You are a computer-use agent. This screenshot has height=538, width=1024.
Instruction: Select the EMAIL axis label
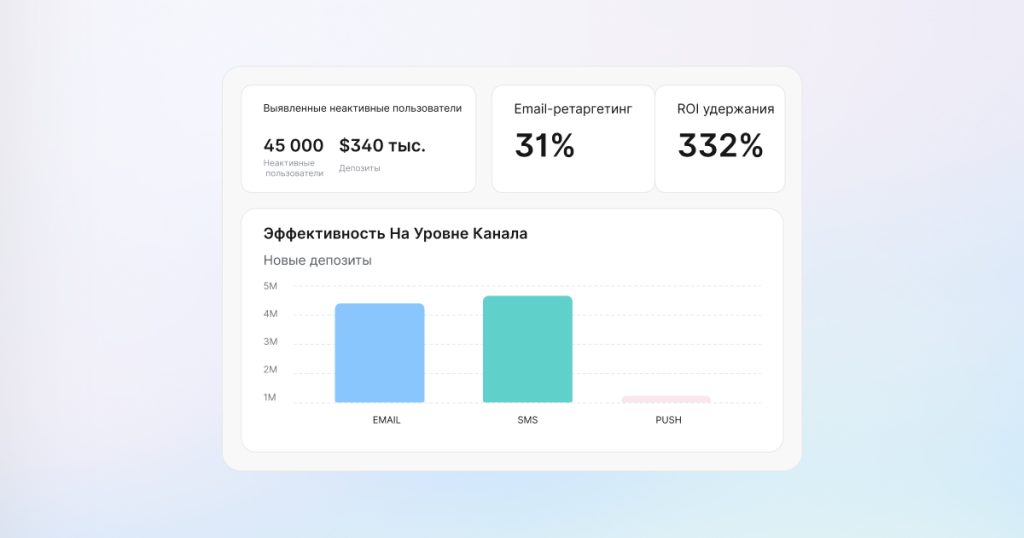tap(386, 420)
